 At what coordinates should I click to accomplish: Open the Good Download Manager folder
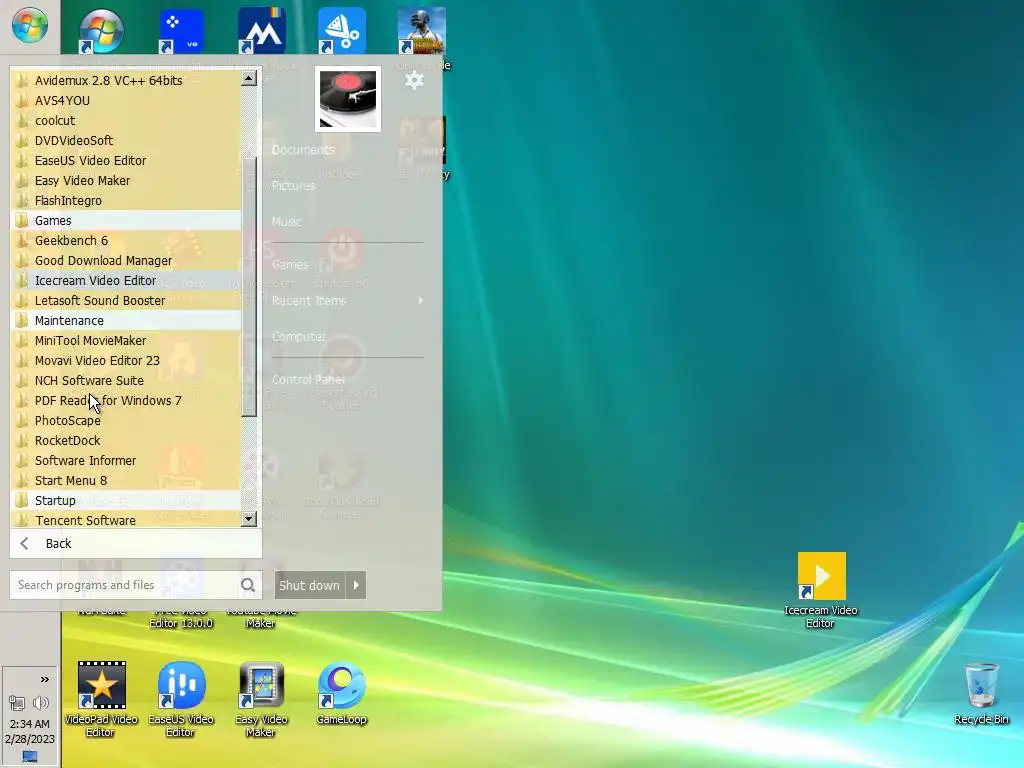pos(126,261)
